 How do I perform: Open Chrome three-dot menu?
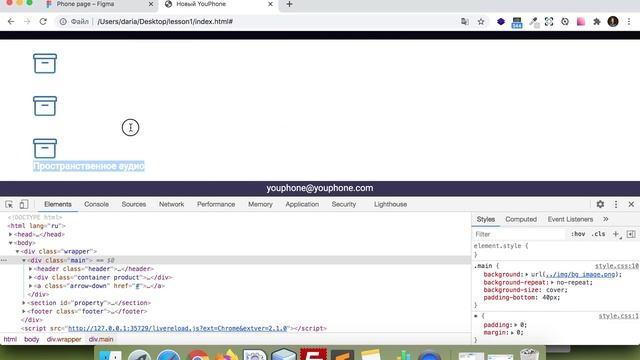tap(629, 22)
